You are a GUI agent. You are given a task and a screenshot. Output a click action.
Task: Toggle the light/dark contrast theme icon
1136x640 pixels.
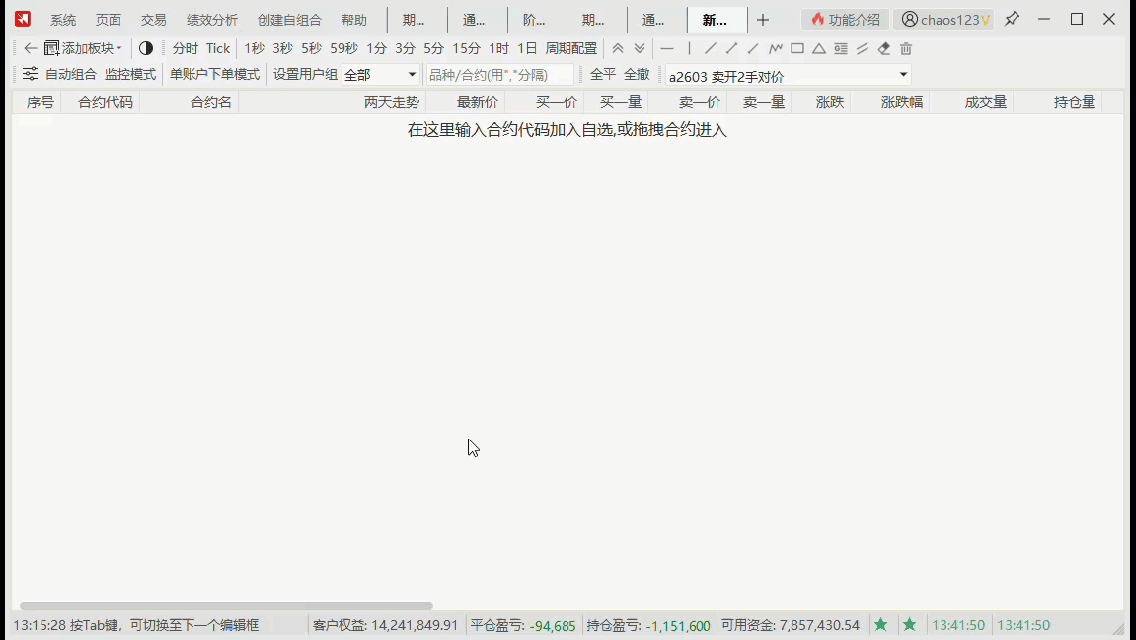coord(146,48)
